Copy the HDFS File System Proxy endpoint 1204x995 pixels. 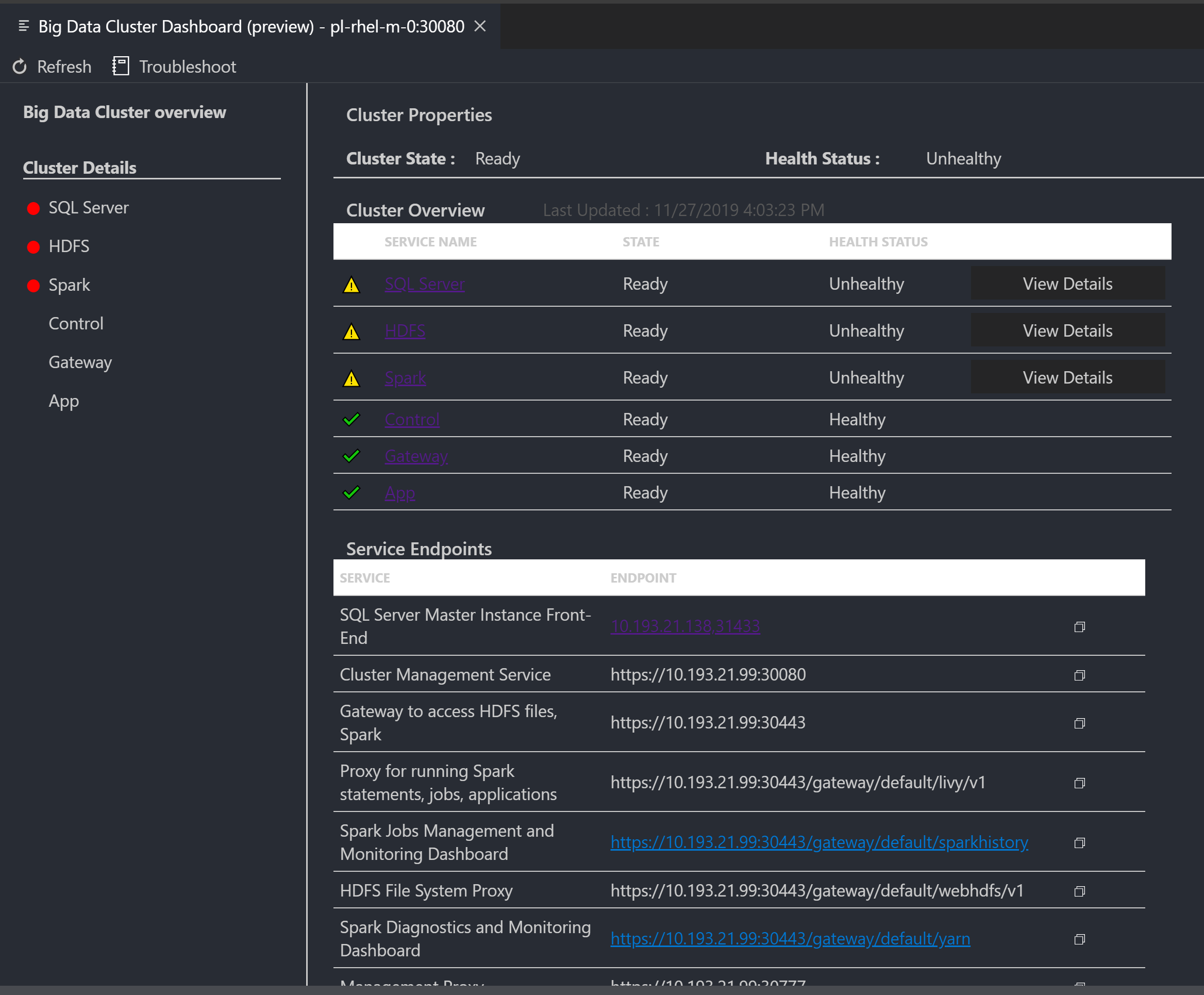(x=1079, y=891)
